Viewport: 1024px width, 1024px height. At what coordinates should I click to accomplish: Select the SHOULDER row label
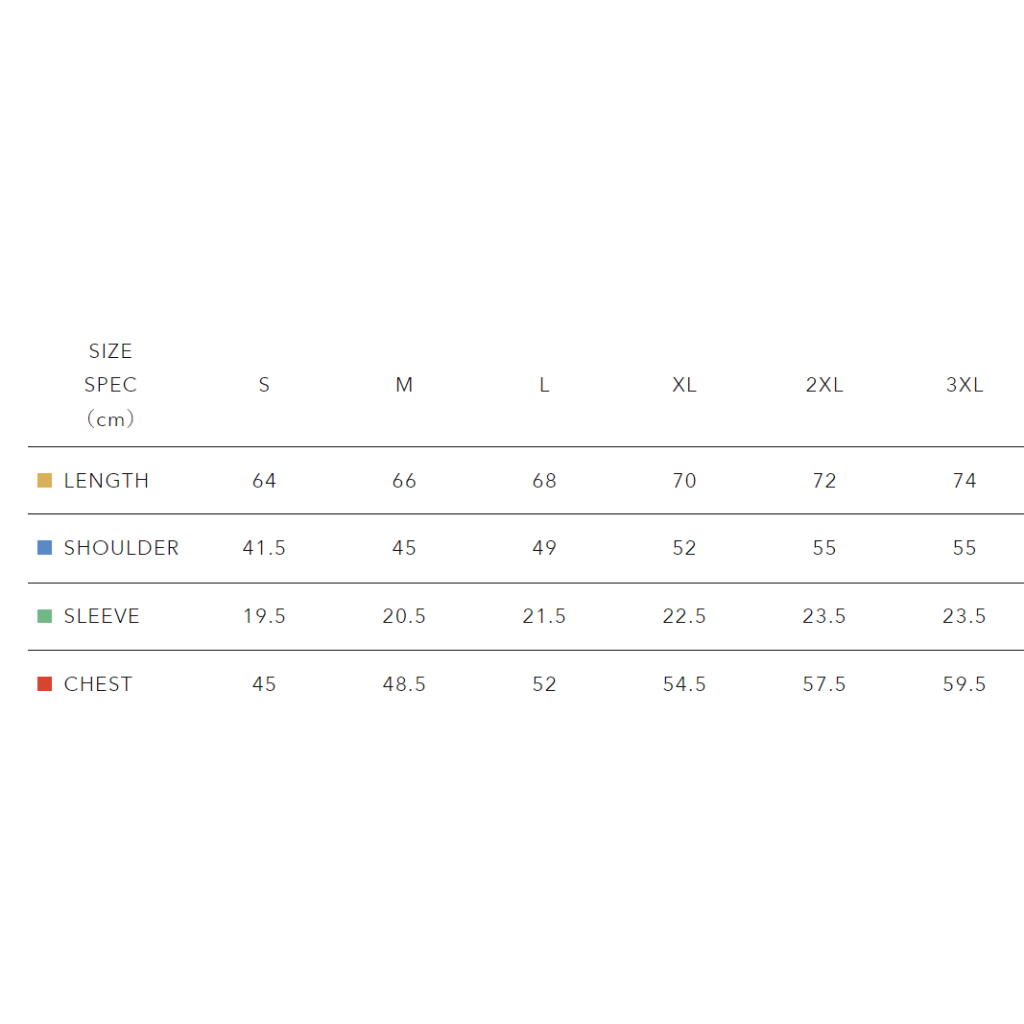121,548
